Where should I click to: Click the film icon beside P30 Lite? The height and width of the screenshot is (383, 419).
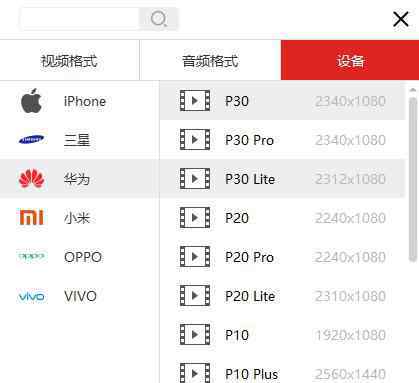pyautogui.click(x=195, y=179)
